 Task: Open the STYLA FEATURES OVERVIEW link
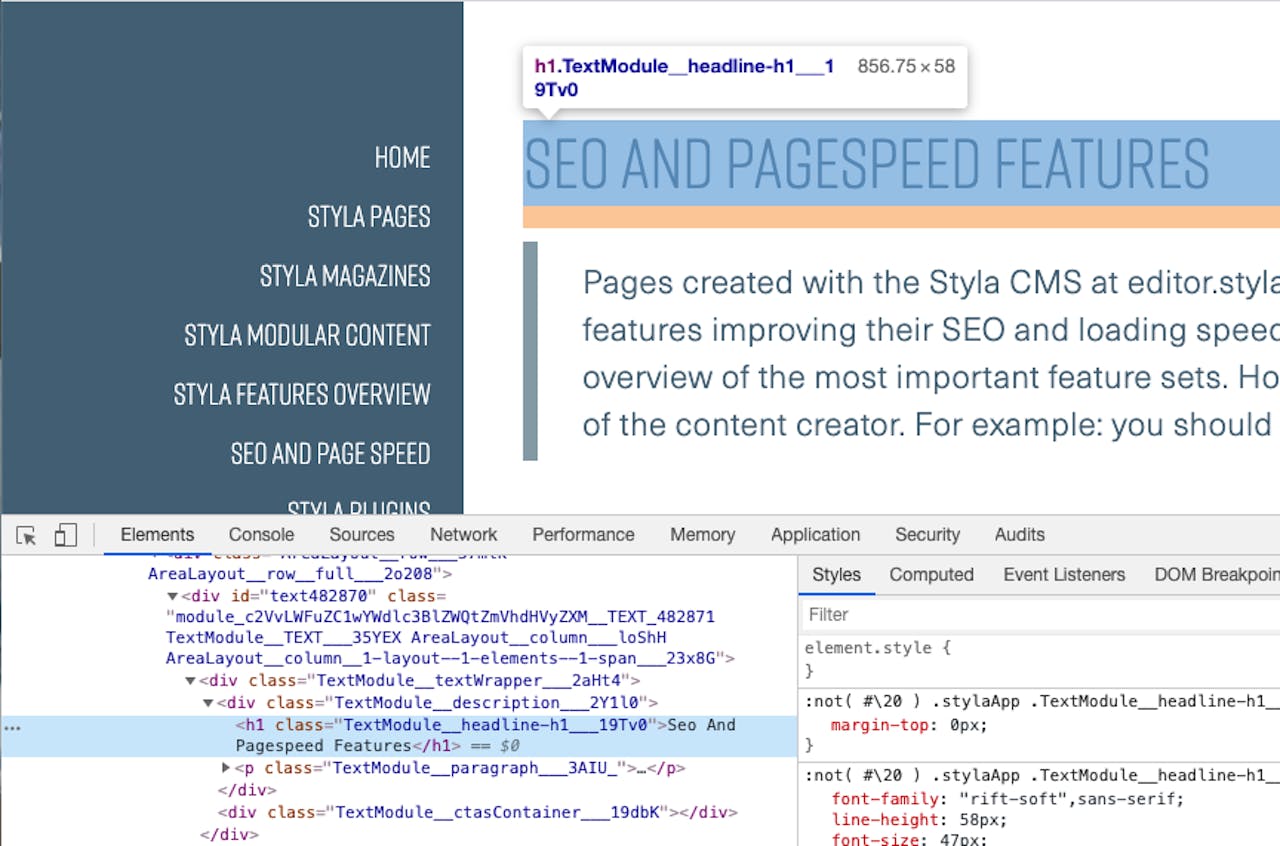[302, 394]
